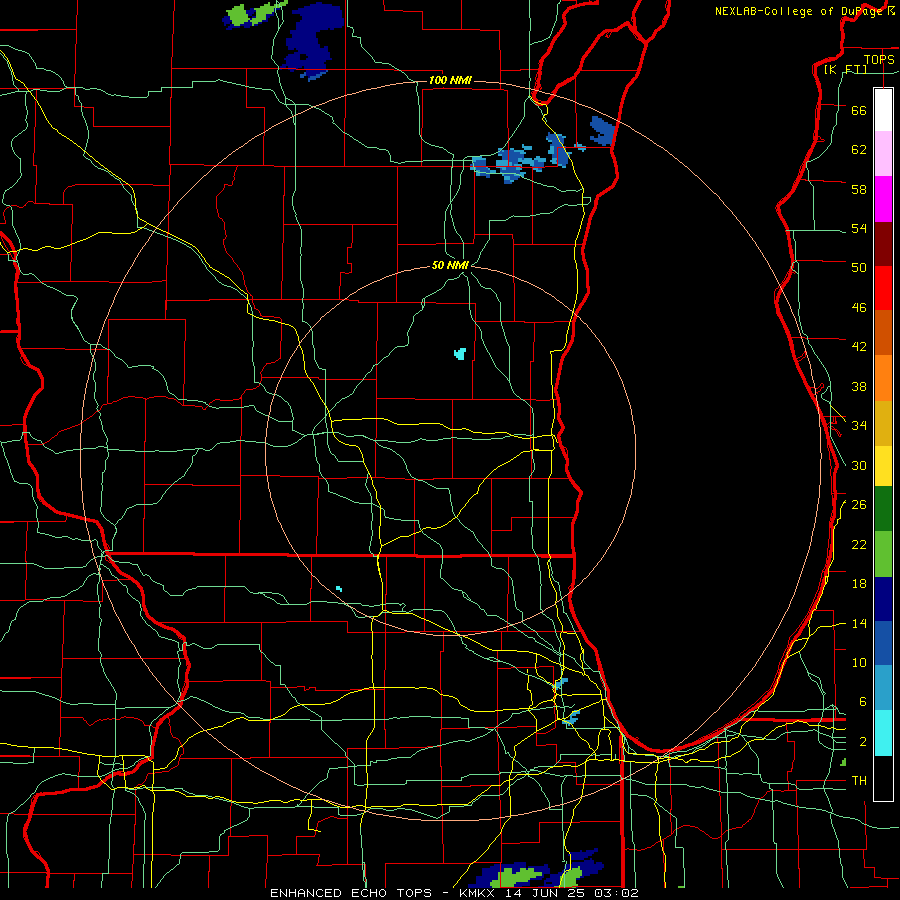Select the bright red legend swatch

883,288
